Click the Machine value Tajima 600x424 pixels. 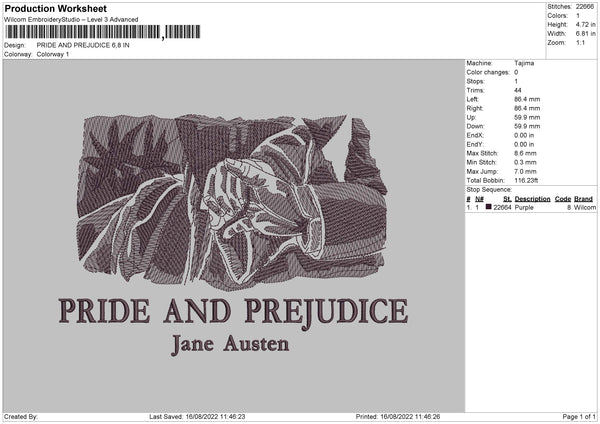524,63
